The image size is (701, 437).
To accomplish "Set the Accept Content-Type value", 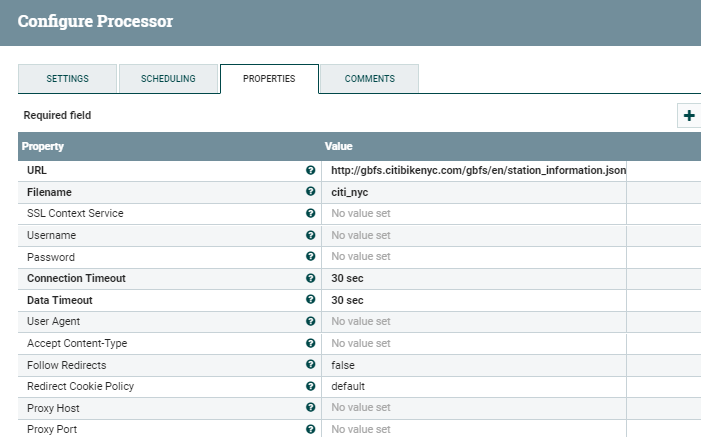I will click(x=474, y=344).
